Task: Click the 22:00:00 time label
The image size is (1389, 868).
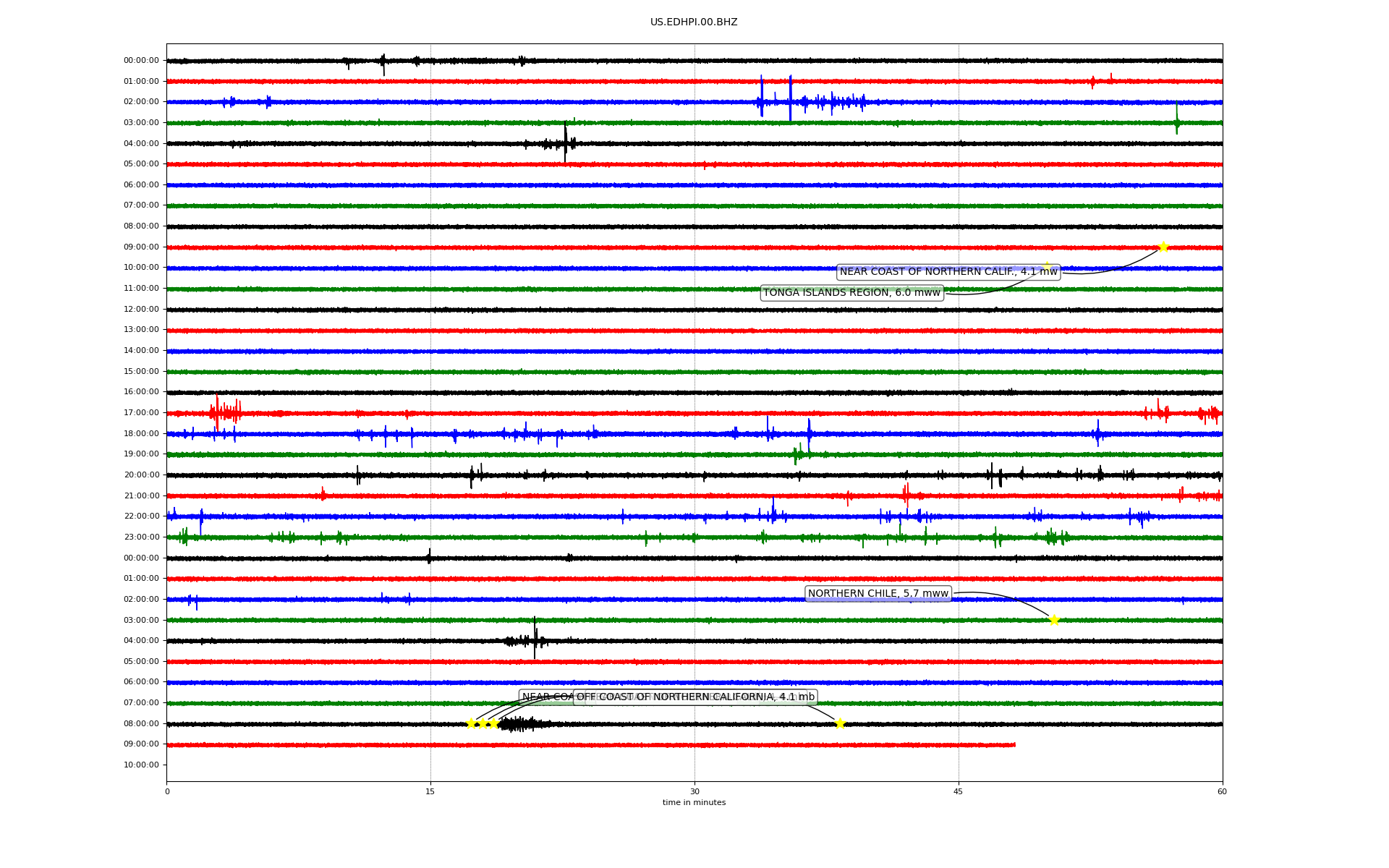Action: point(141,516)
